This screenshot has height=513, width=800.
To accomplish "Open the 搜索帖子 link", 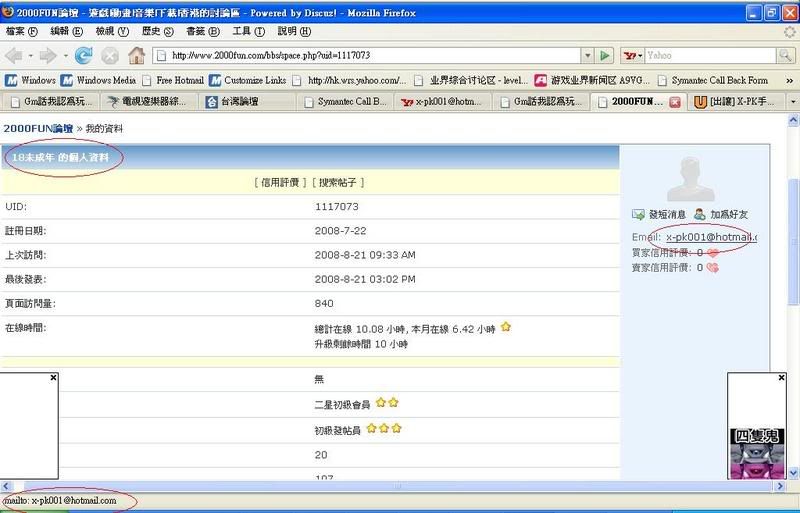I will (x=338, y=183).
